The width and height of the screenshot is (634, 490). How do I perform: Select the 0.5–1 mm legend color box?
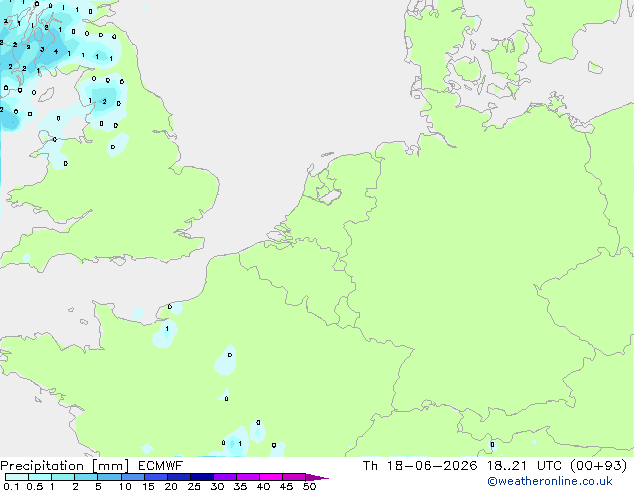coord(40,477)
